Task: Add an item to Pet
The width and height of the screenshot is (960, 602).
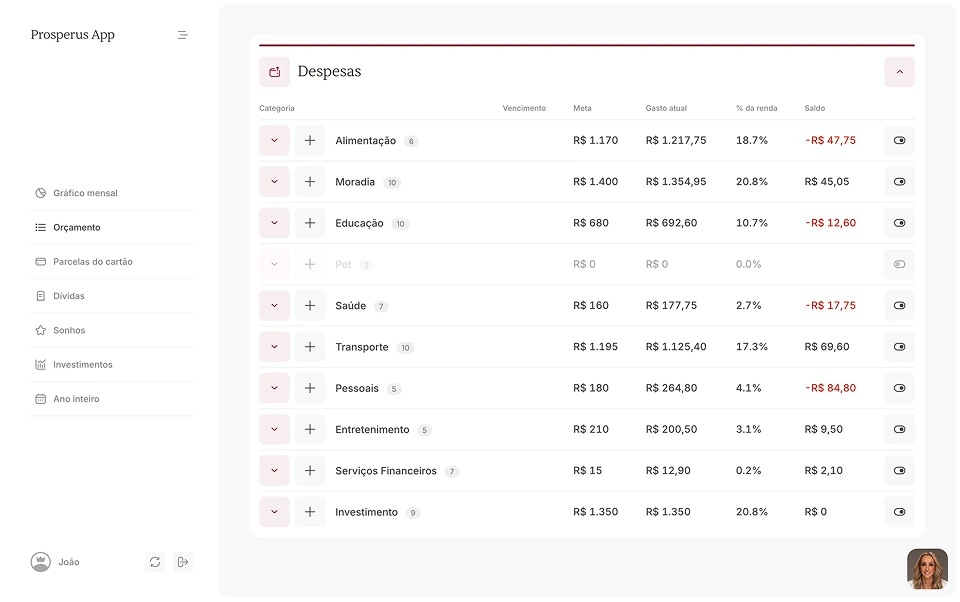Action: (x=310, y=265)
